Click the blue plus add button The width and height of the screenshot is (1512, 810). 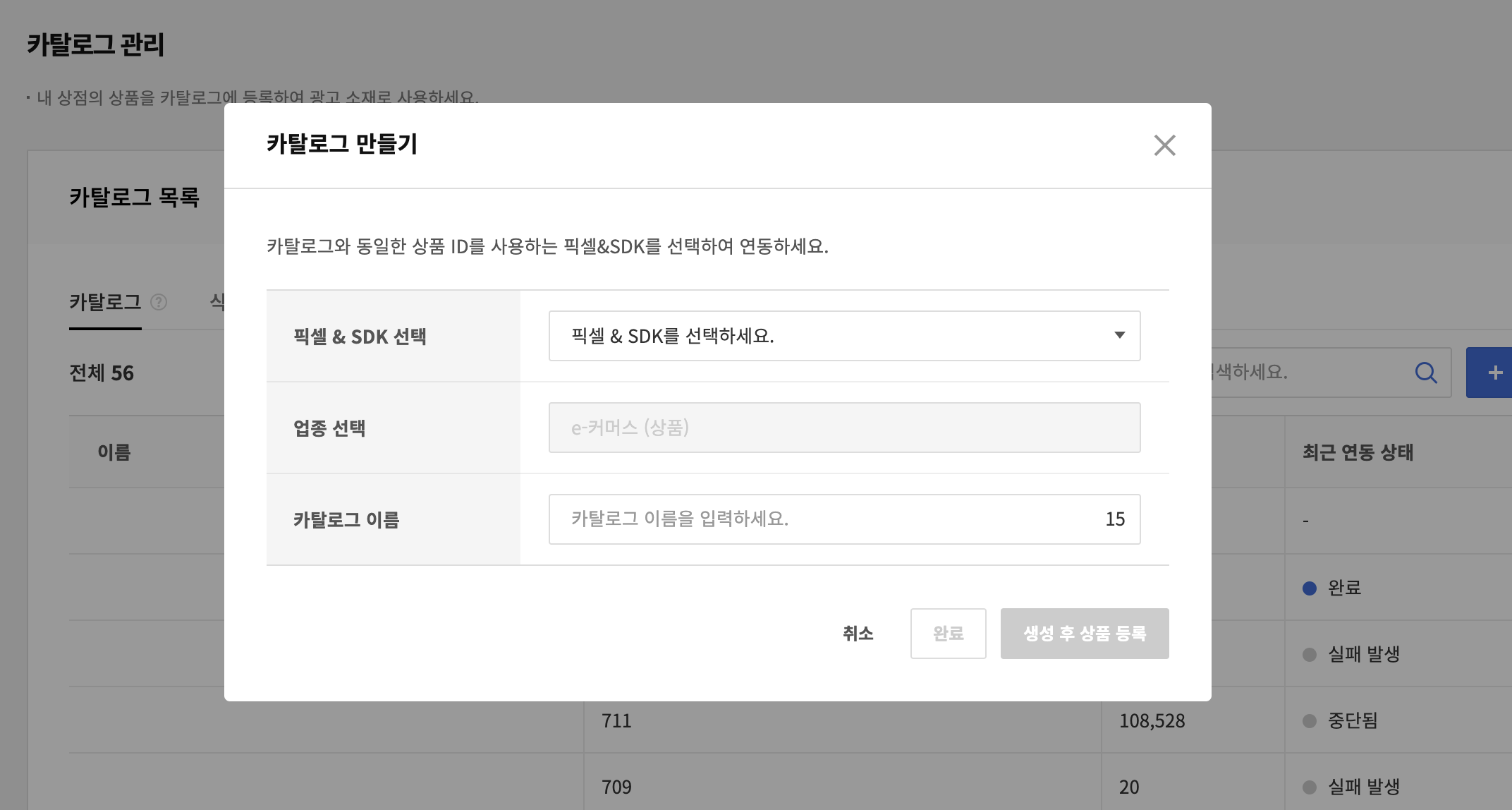[x=1492, y=373]
